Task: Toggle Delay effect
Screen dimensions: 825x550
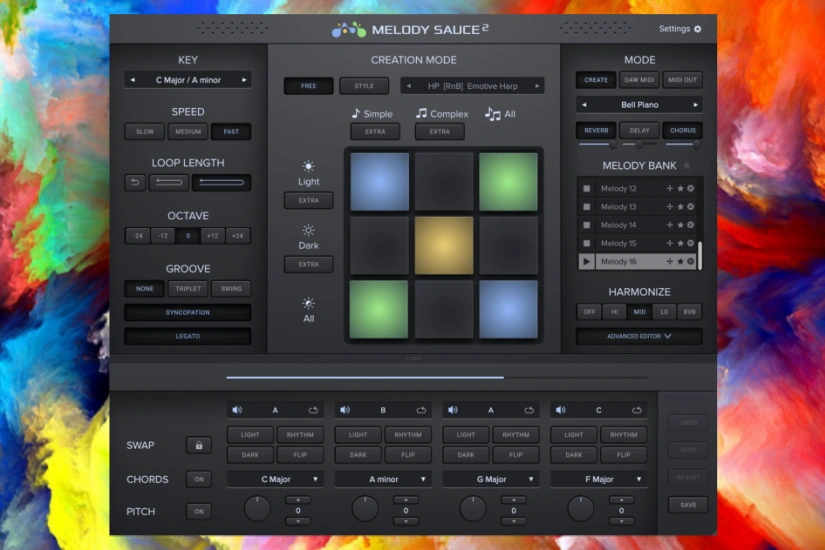Action: coord(639,131)
